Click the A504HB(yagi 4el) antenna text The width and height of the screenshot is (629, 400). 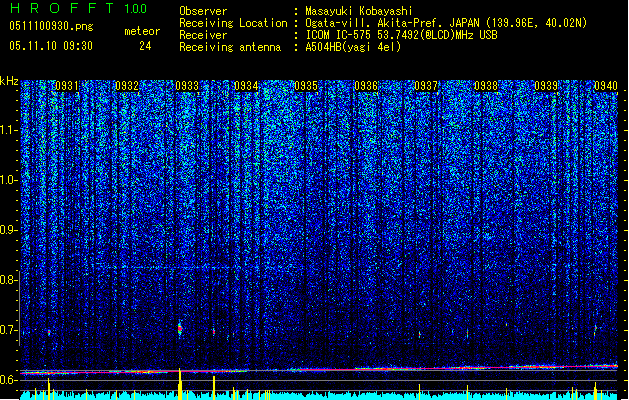pyautogui.click(x=353, y=47)
